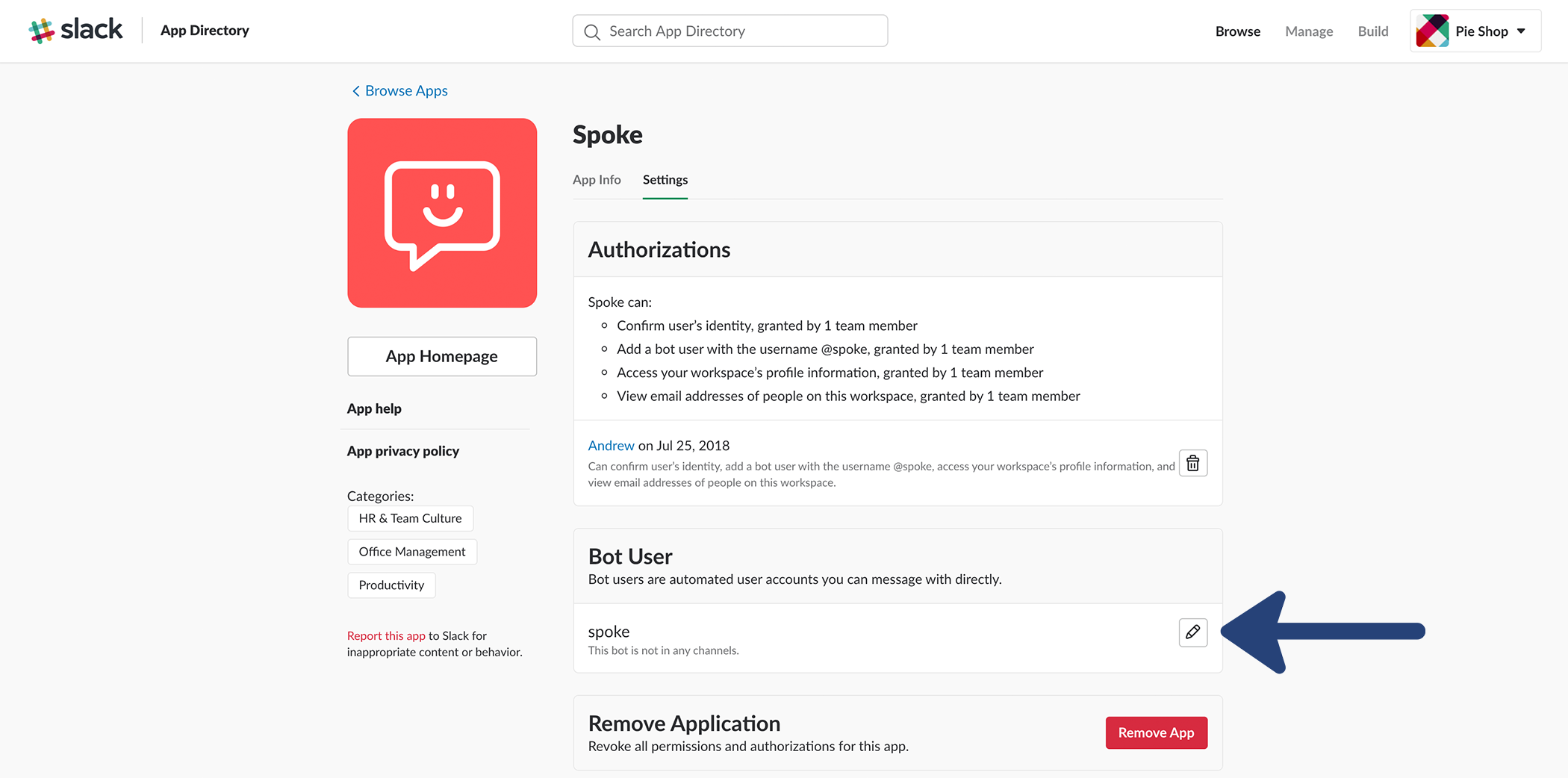This screenshot has height=778, width=1568.
Task: Edit the spoke bot user with pencil icon
Action: (1192, 632)
